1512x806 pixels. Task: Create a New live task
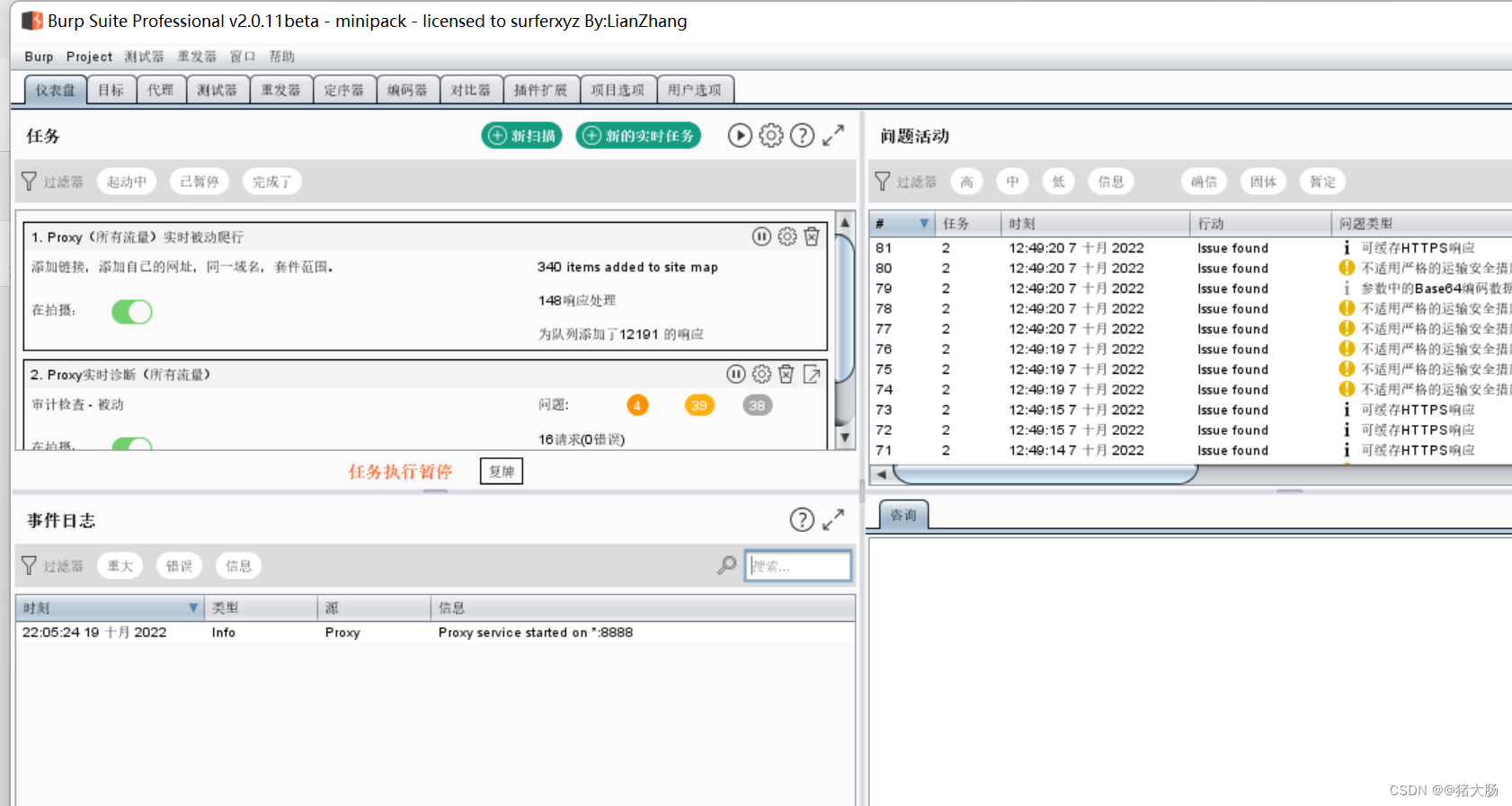(x=638, y=136)
